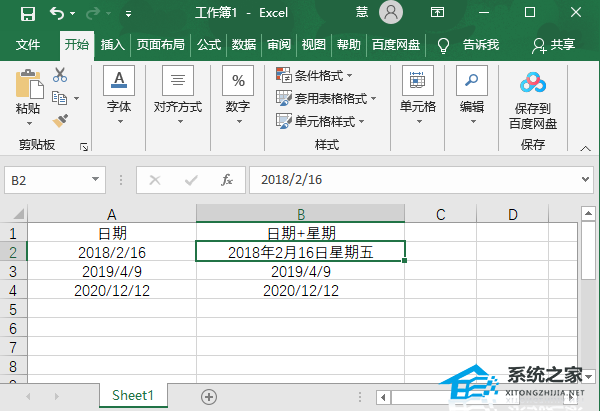
Task: Open 单元格样式 cell styles menu
Action: [320, 121]
